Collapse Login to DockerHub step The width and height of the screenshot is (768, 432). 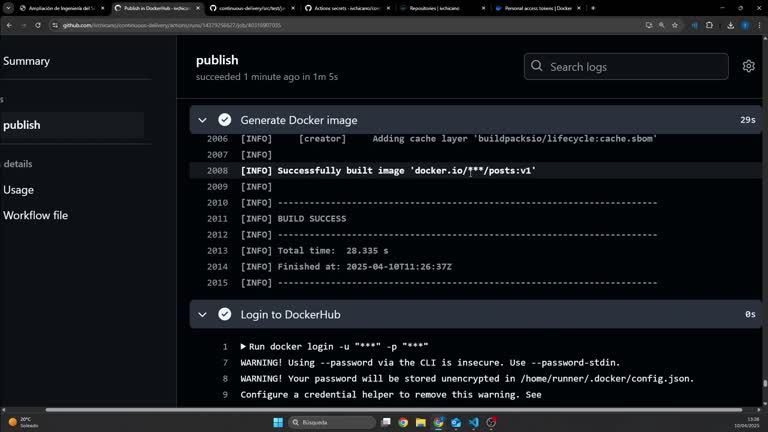pyautogui.click(x=202, y=314)
